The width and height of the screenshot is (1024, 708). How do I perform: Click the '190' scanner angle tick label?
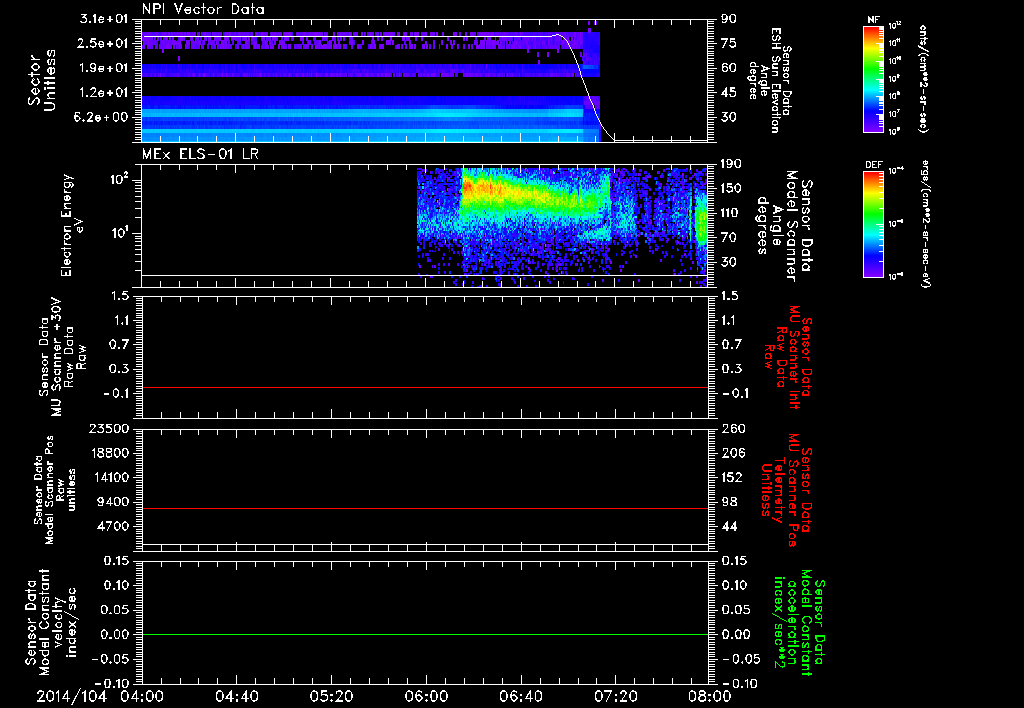pyautogui.click(x=732, y=164)
